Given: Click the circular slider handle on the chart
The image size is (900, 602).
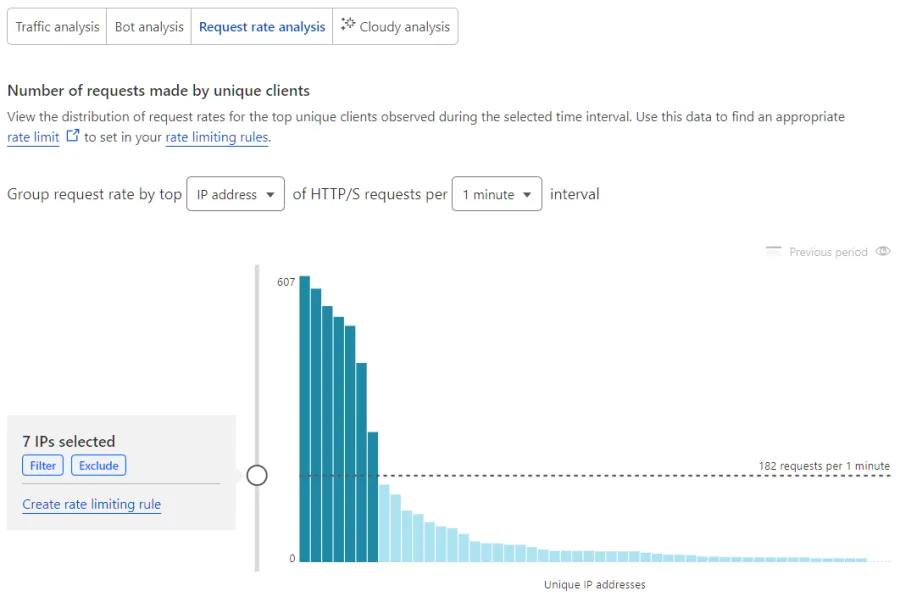Looking at the screenshot, I should 257,475.
